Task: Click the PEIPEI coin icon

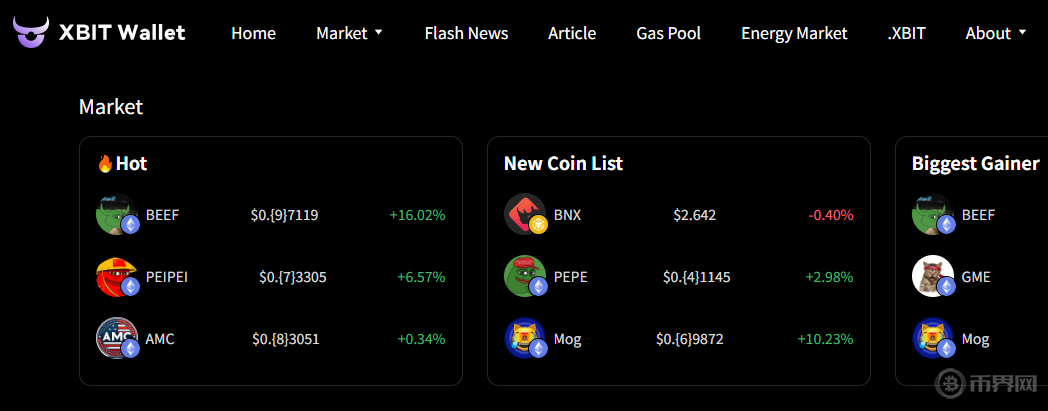Action: tap(116, 277)
